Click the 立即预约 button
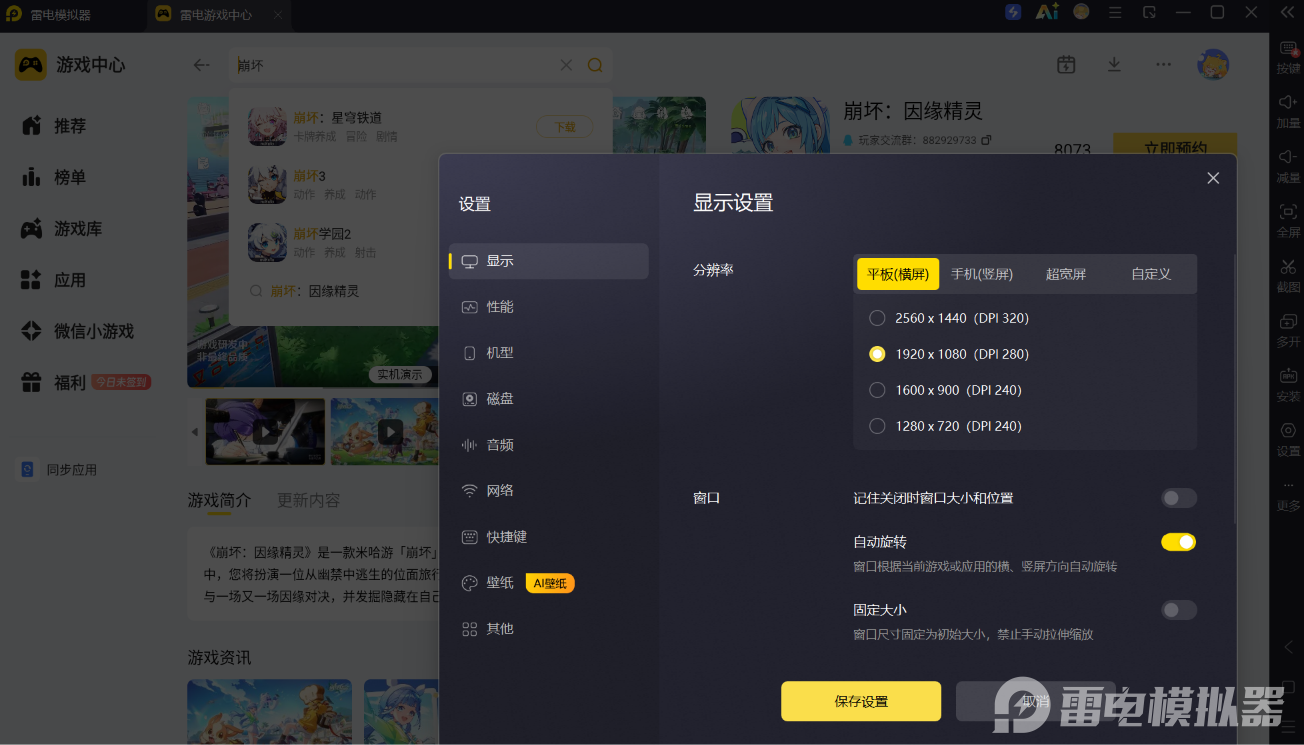This screenshot has width=1304, height=745. pos(1175,146)
